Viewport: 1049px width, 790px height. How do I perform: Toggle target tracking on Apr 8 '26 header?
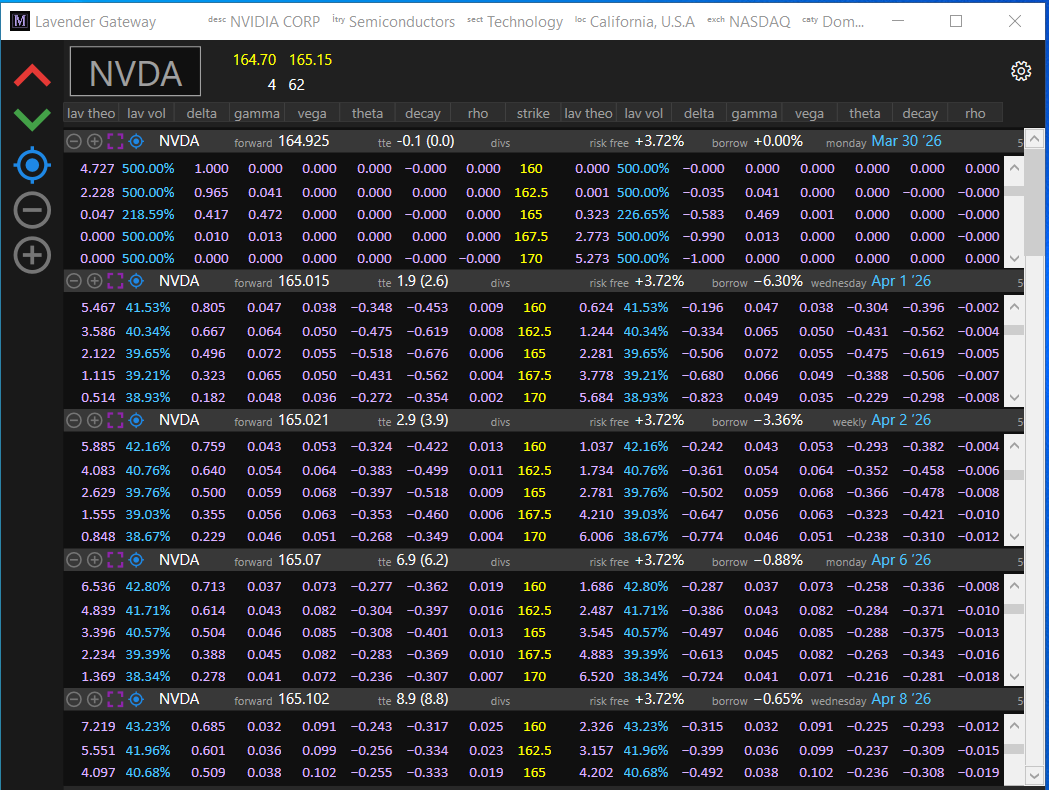pyautogui.click(x=135, y=699)
